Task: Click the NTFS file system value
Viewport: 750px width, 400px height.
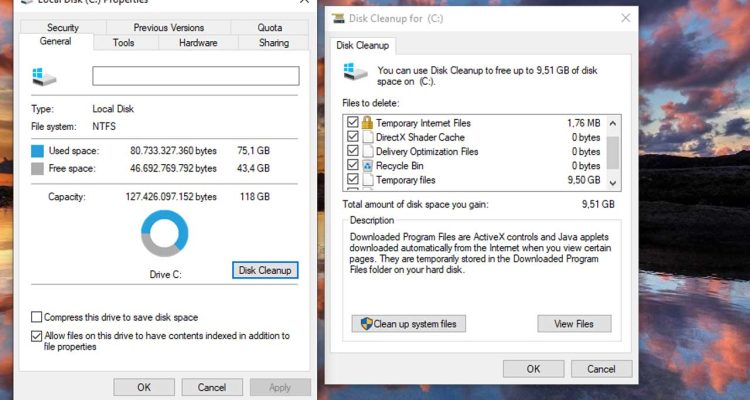Action: point(104,127)
